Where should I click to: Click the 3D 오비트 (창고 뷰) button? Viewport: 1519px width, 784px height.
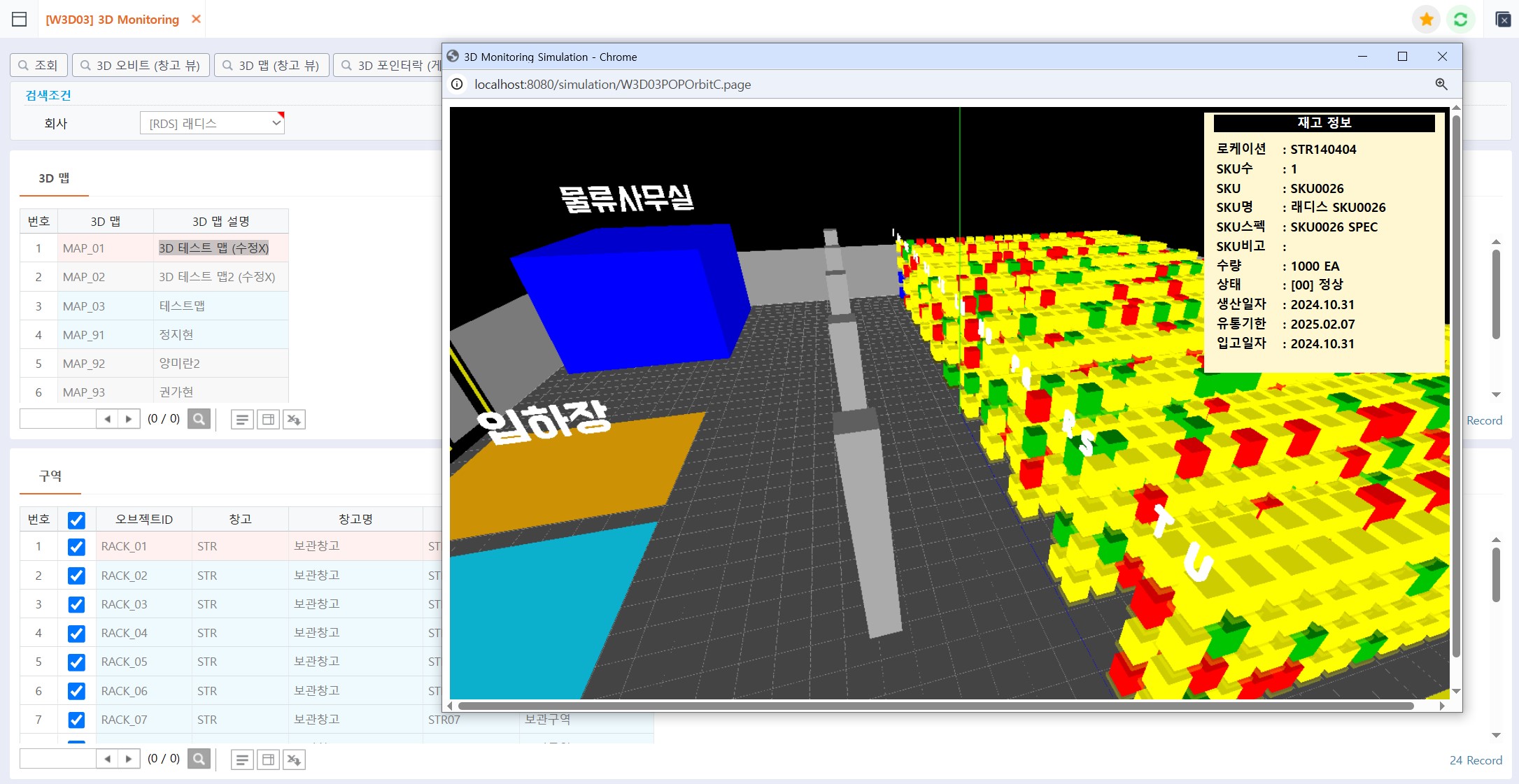[x=141, y=65]
